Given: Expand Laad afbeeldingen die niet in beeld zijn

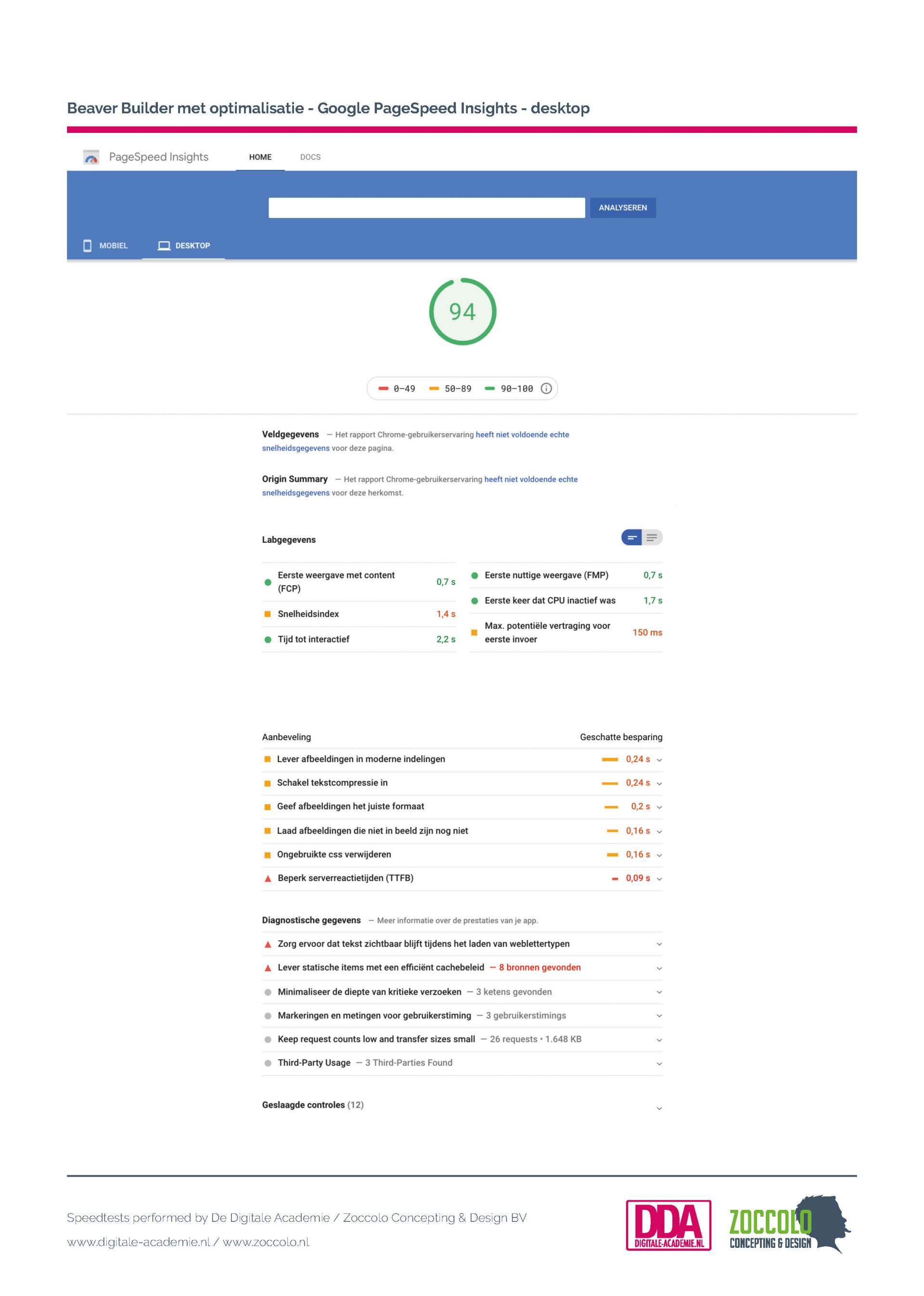Looking at the screenshot, I should click(659, 832).
